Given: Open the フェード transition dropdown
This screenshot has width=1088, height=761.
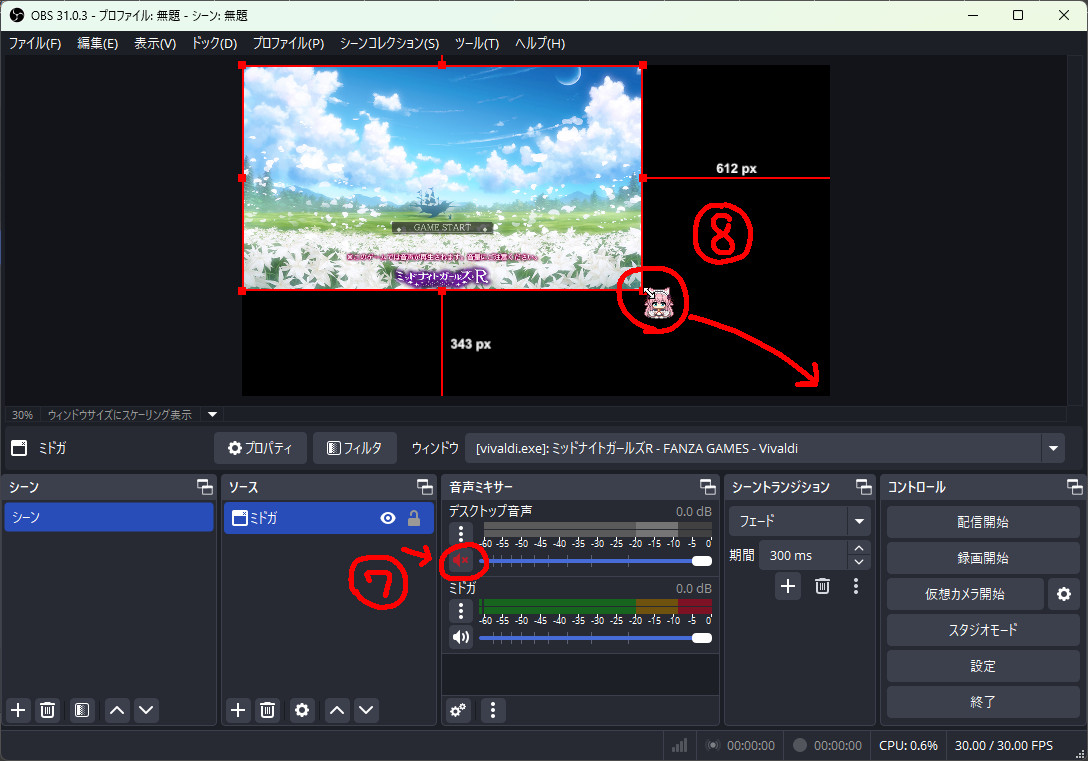Looking at the screenshot, I should [859, 521].
